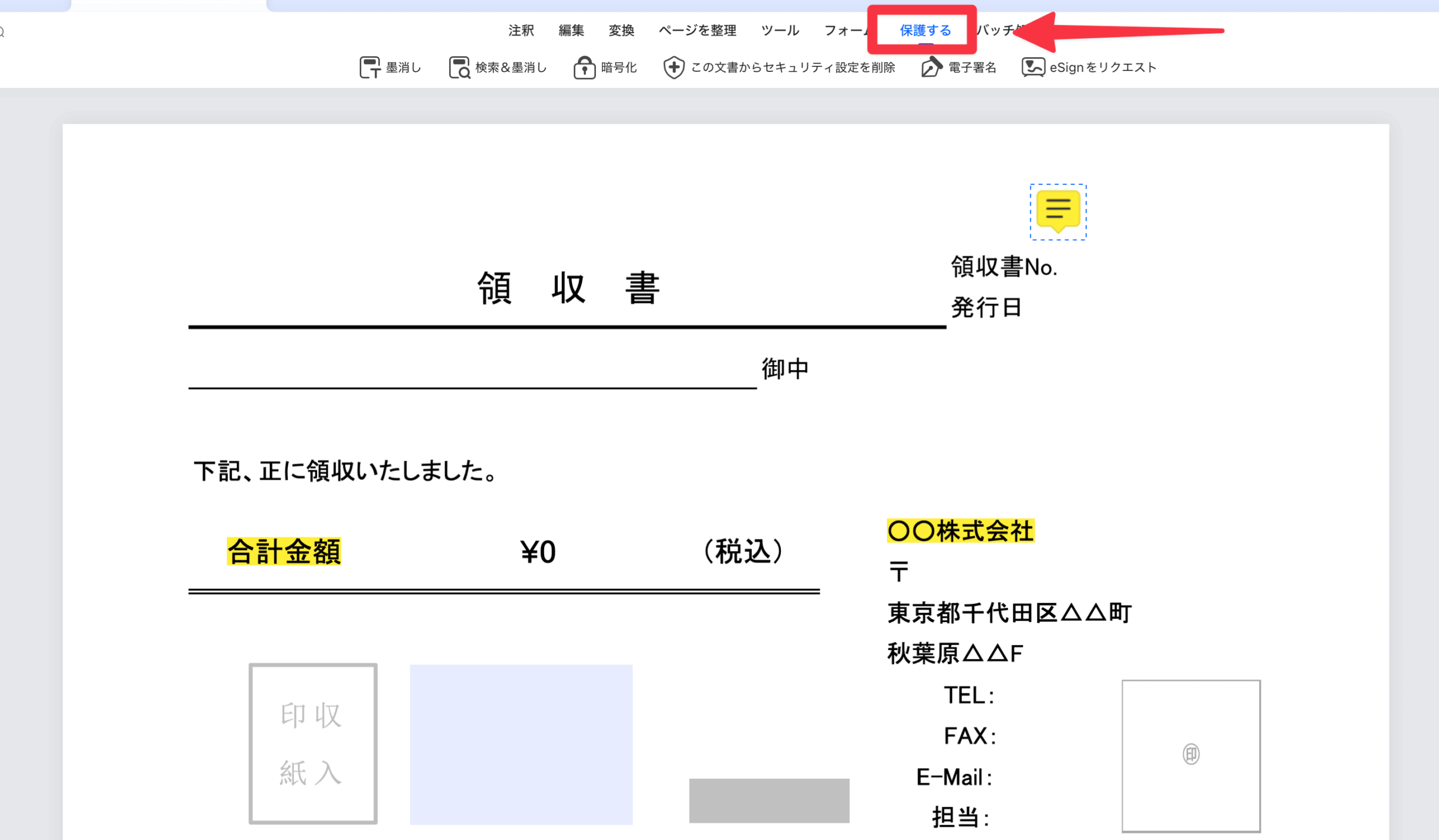Click the 収入印紙 stamp box
The width and height of the screenshot is (1439, 840).
(313, 743)
